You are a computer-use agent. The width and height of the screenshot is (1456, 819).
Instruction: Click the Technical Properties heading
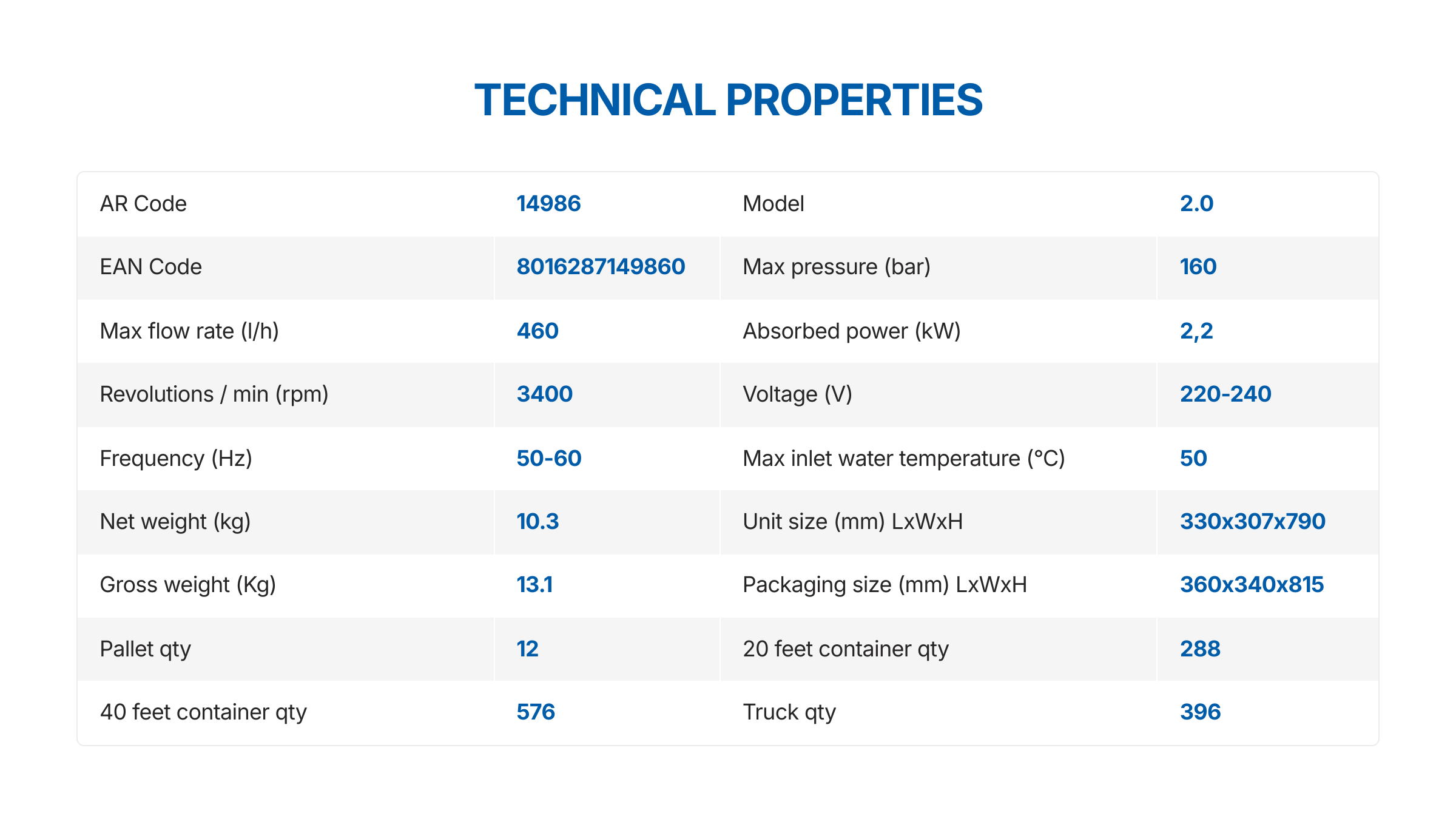click(728, 100)
